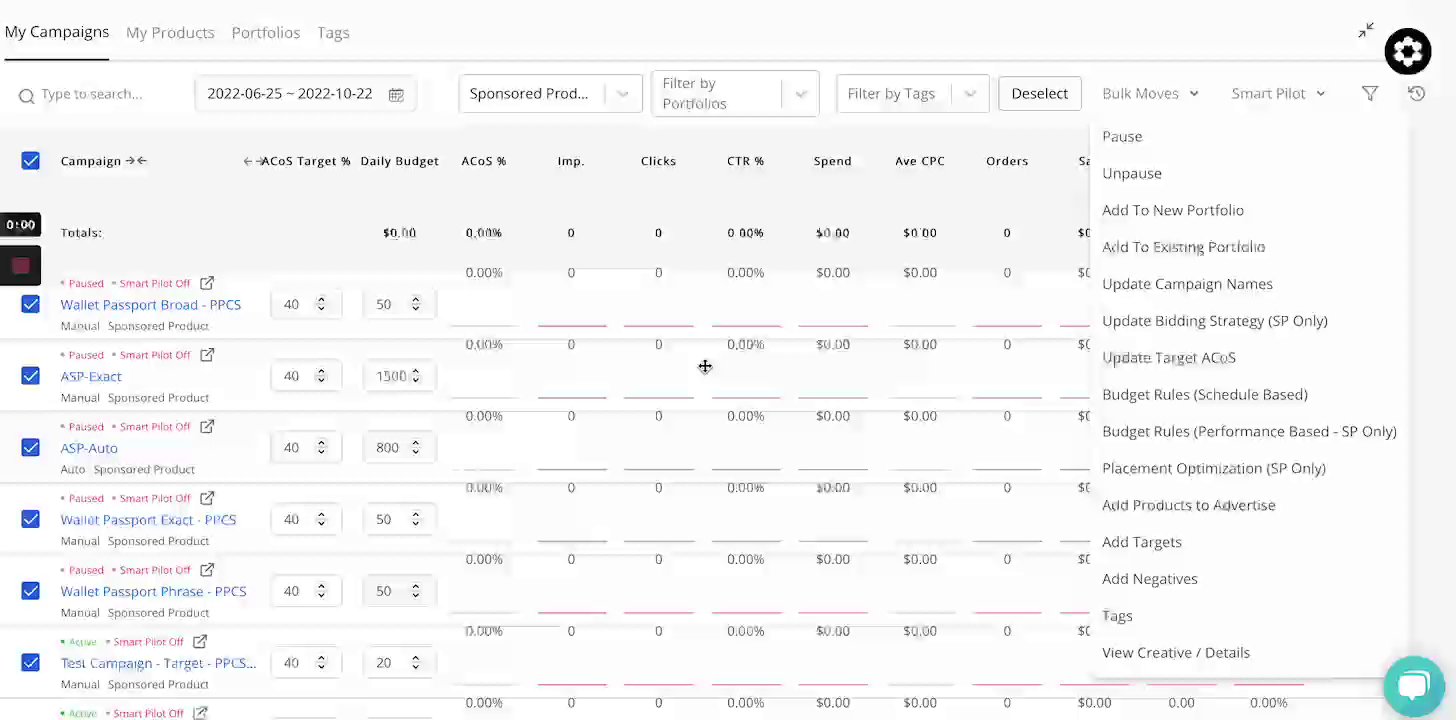Focus the Type to search field

coord(92,94)
